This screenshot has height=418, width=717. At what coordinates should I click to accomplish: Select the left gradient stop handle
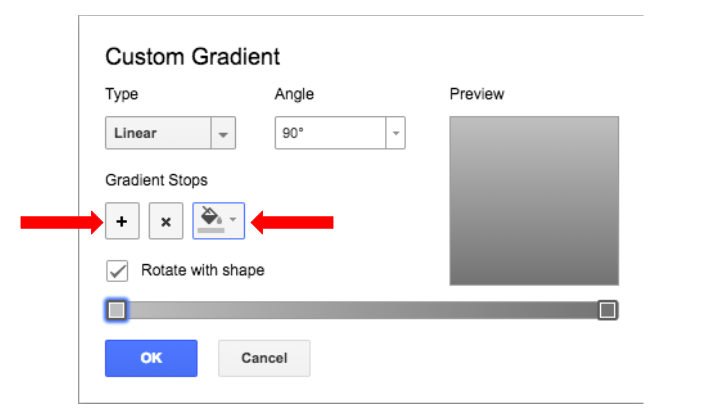117,310
